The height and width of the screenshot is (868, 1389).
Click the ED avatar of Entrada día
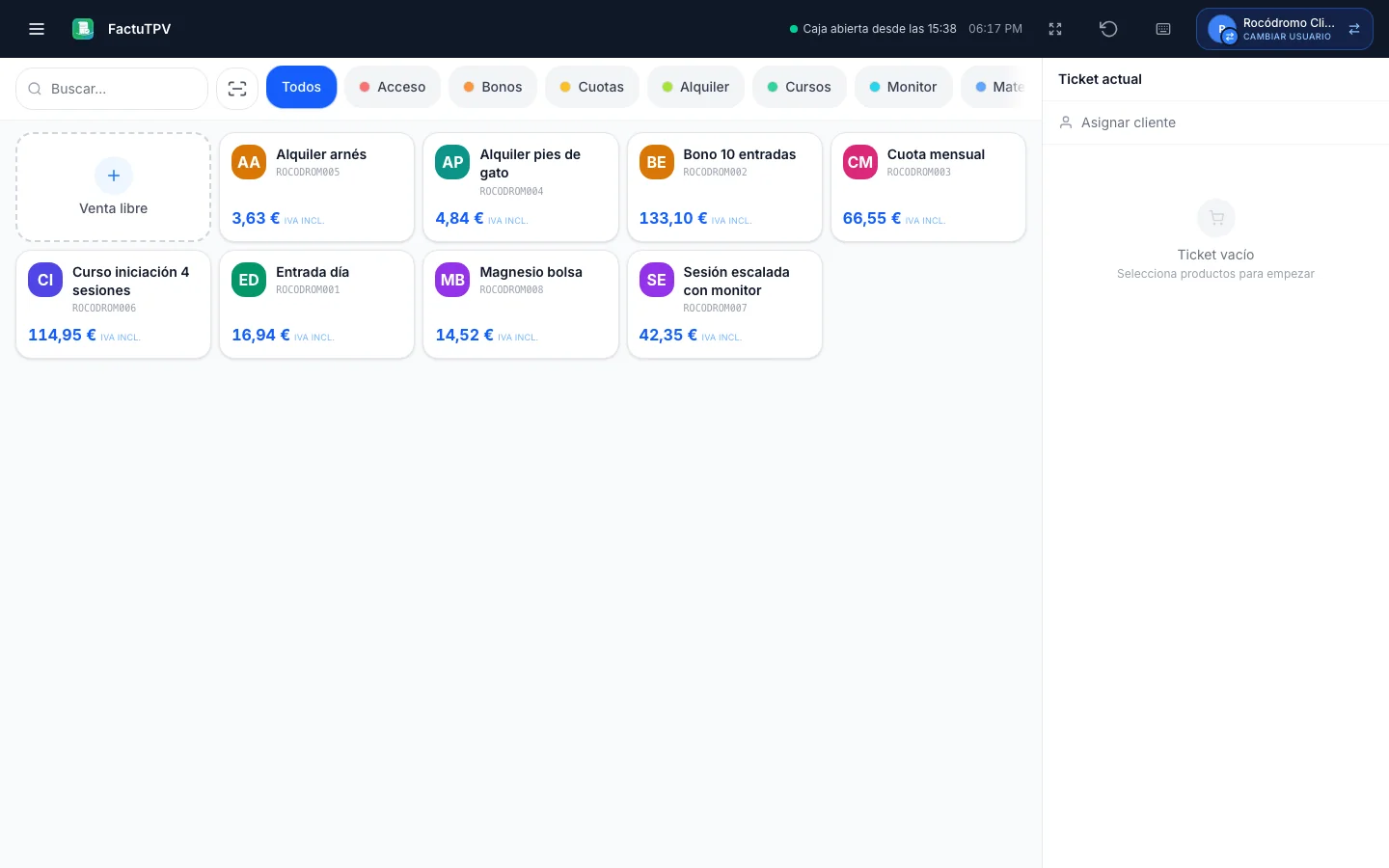point(249,280)
